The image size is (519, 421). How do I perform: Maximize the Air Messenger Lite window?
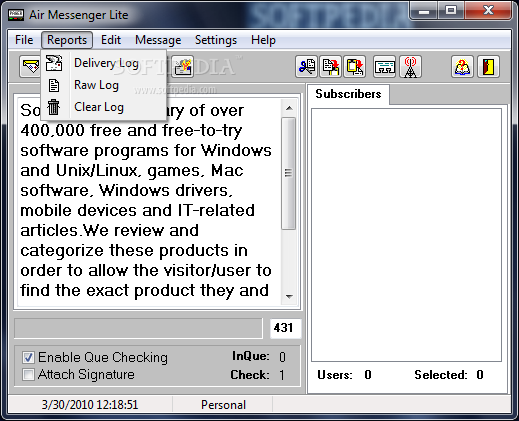tap(451, 11)
